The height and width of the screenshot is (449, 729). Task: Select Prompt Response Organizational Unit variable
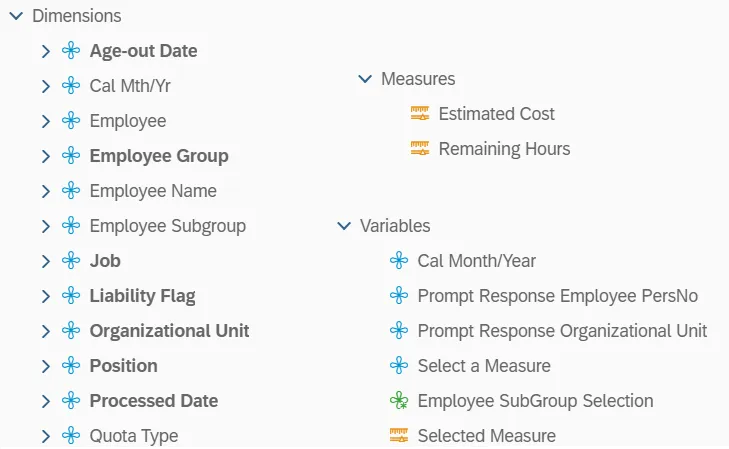[x=562, y=331]
